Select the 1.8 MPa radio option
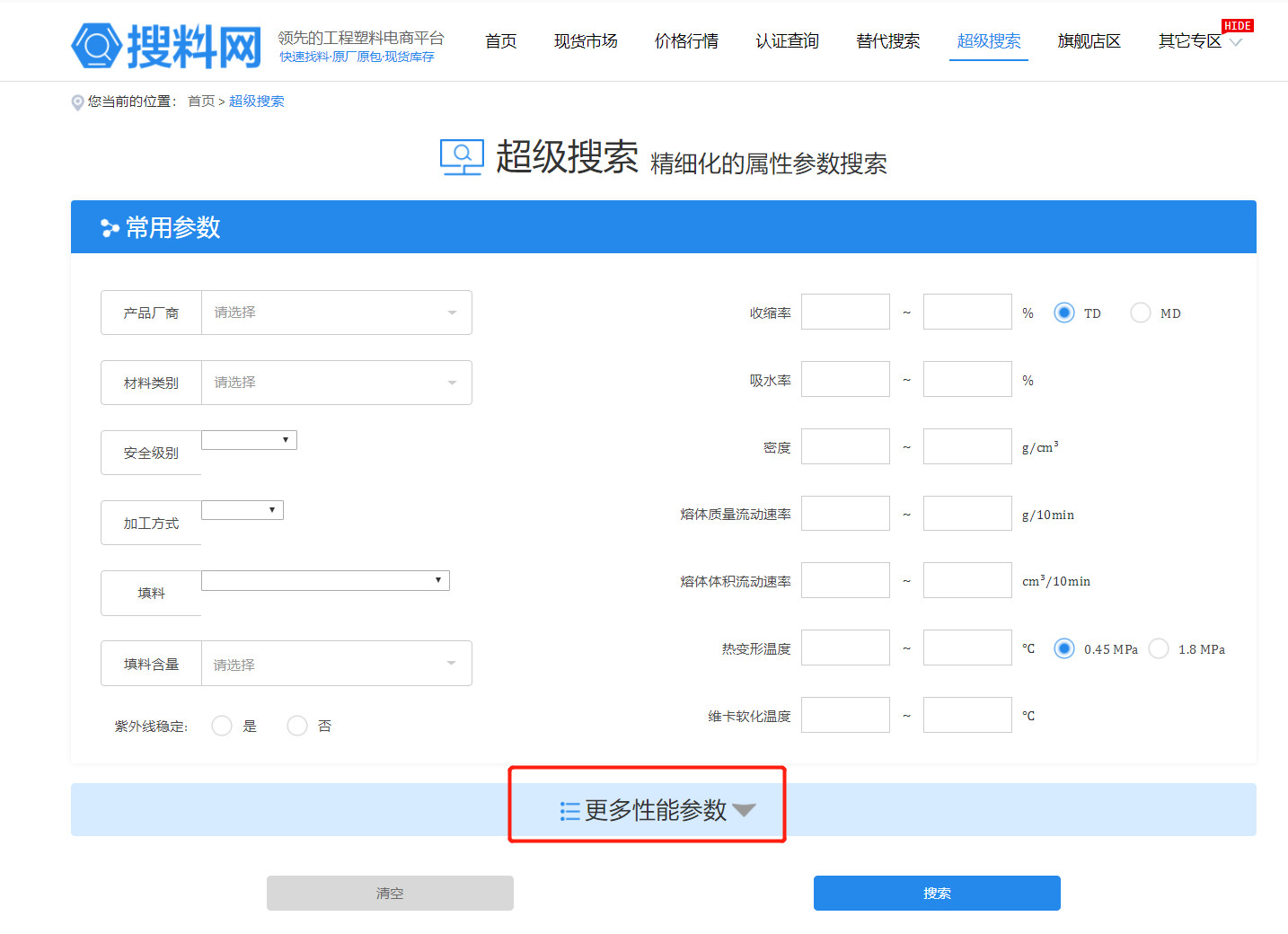The height and width of the screenshot is (934, 1288). pos(1159,648)
